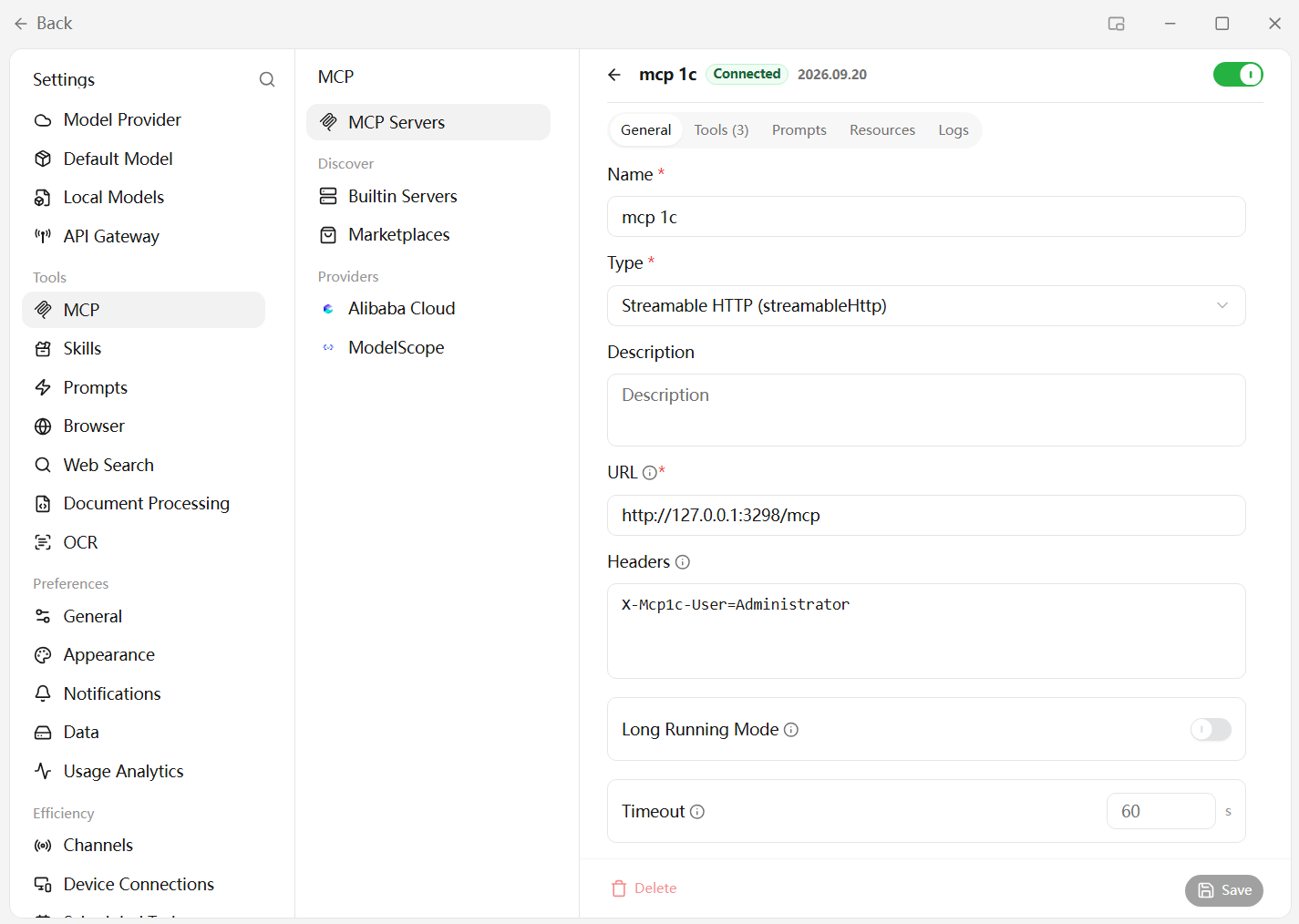
Task: Click the Delete server button
Action: (x=644, y=888)
